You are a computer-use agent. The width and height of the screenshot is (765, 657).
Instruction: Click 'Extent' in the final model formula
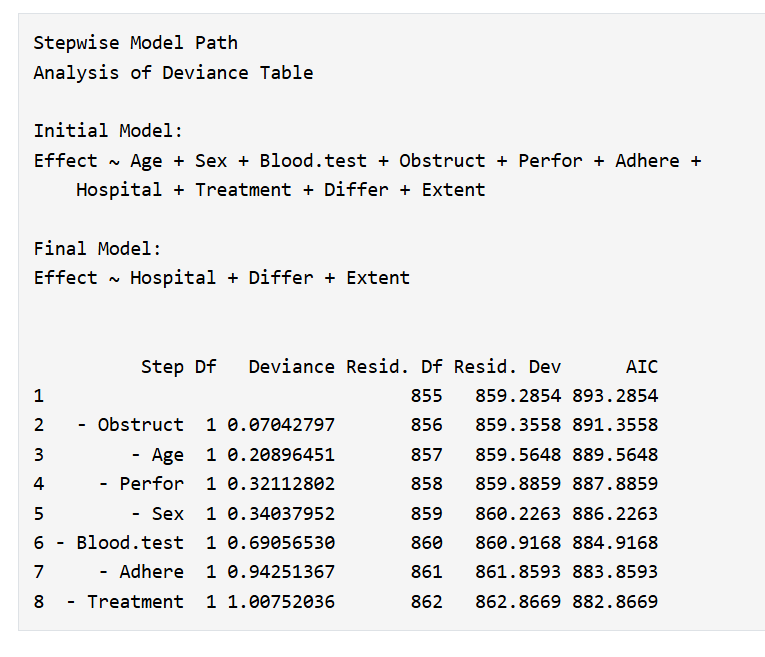click(x=378, y=278)
